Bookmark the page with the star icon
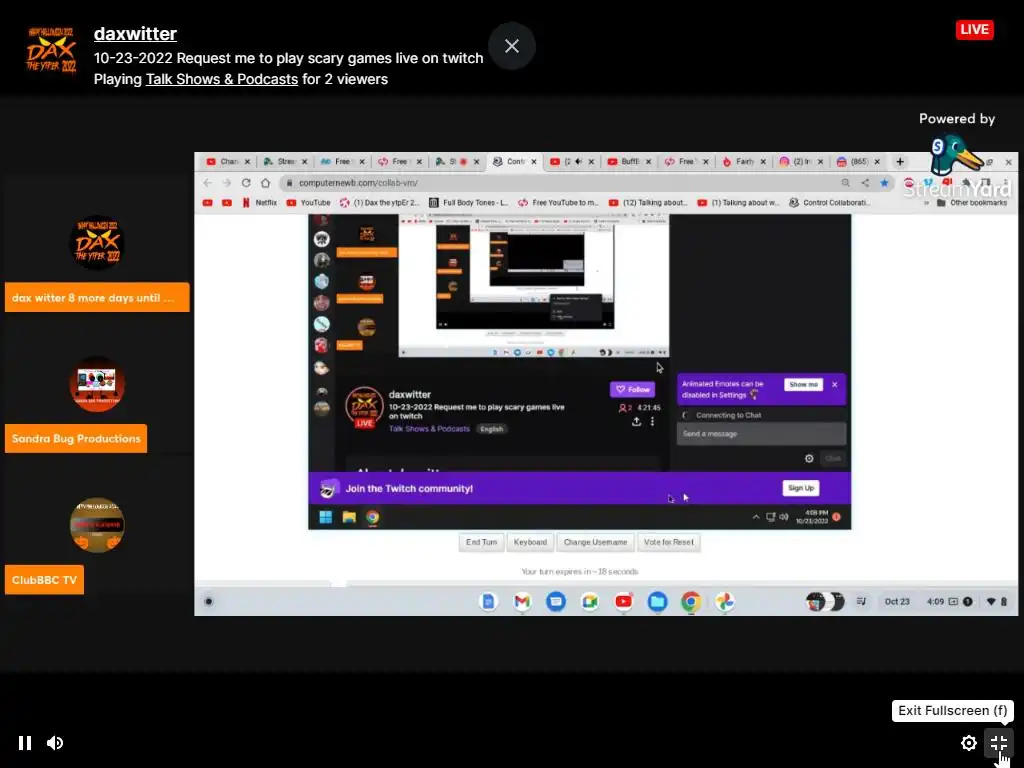Screen dimensions: 1024x768 click(884, 183)
